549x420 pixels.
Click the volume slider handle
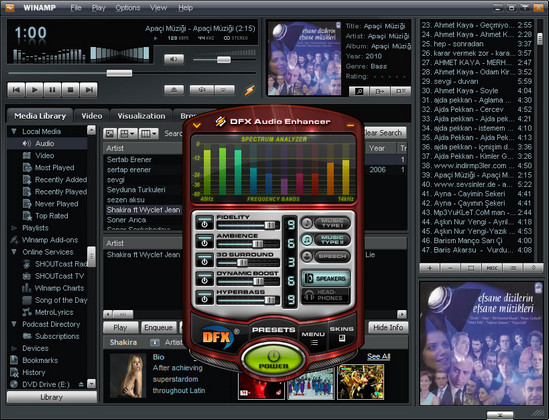pos(224,60)
